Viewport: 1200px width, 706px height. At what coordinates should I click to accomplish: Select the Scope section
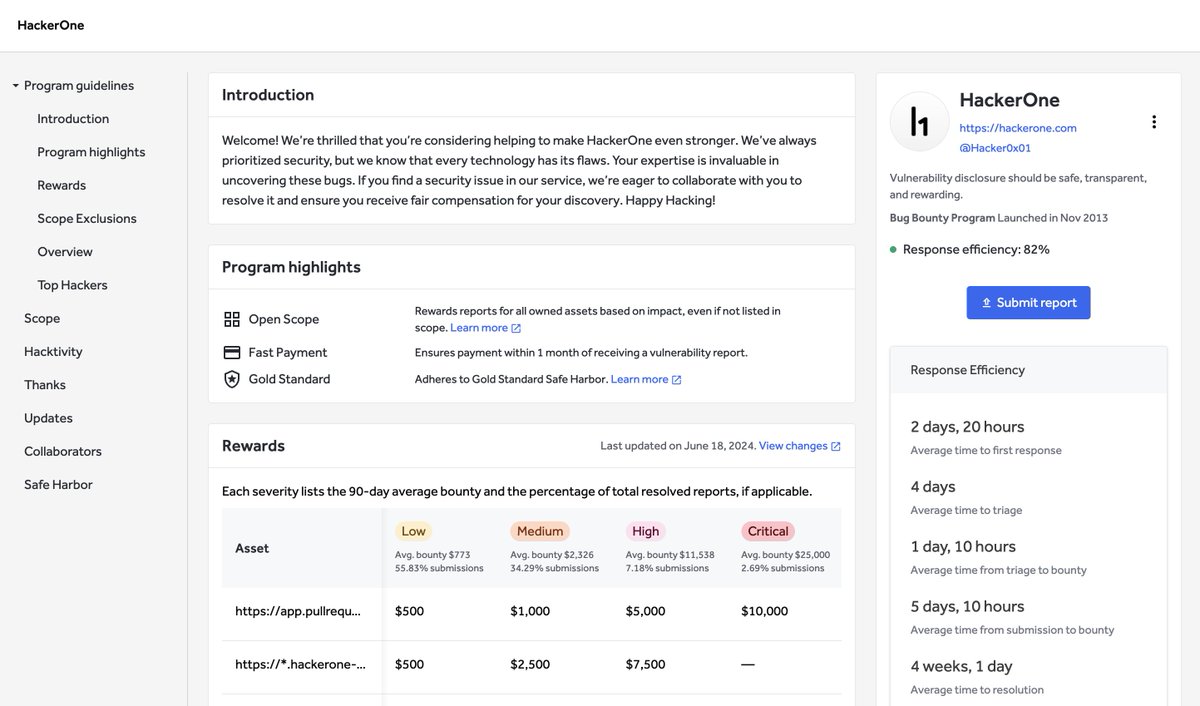coord(42,317)
